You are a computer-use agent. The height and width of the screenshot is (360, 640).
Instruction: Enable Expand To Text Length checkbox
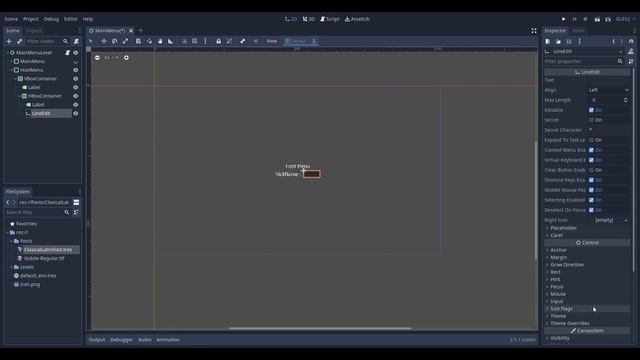tap(591, 140)
